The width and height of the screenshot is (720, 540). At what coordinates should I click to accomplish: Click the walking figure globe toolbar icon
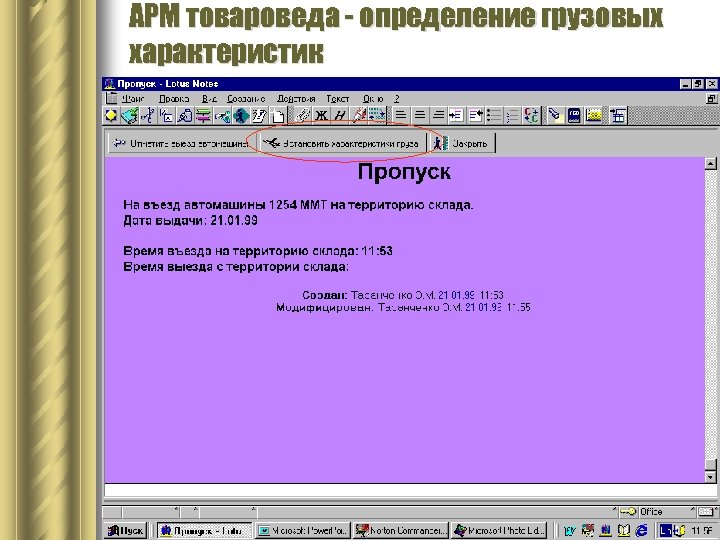(240, 116)
